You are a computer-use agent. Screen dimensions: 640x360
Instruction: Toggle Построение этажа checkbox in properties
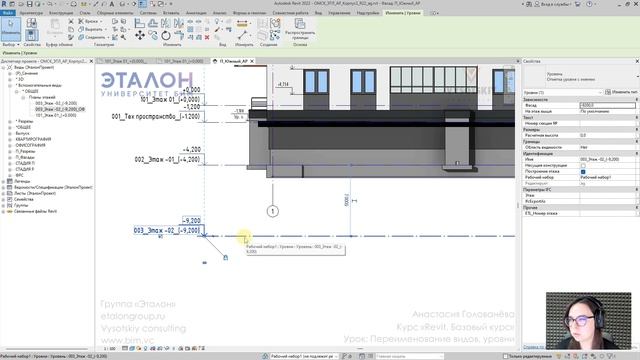point(583,171)
